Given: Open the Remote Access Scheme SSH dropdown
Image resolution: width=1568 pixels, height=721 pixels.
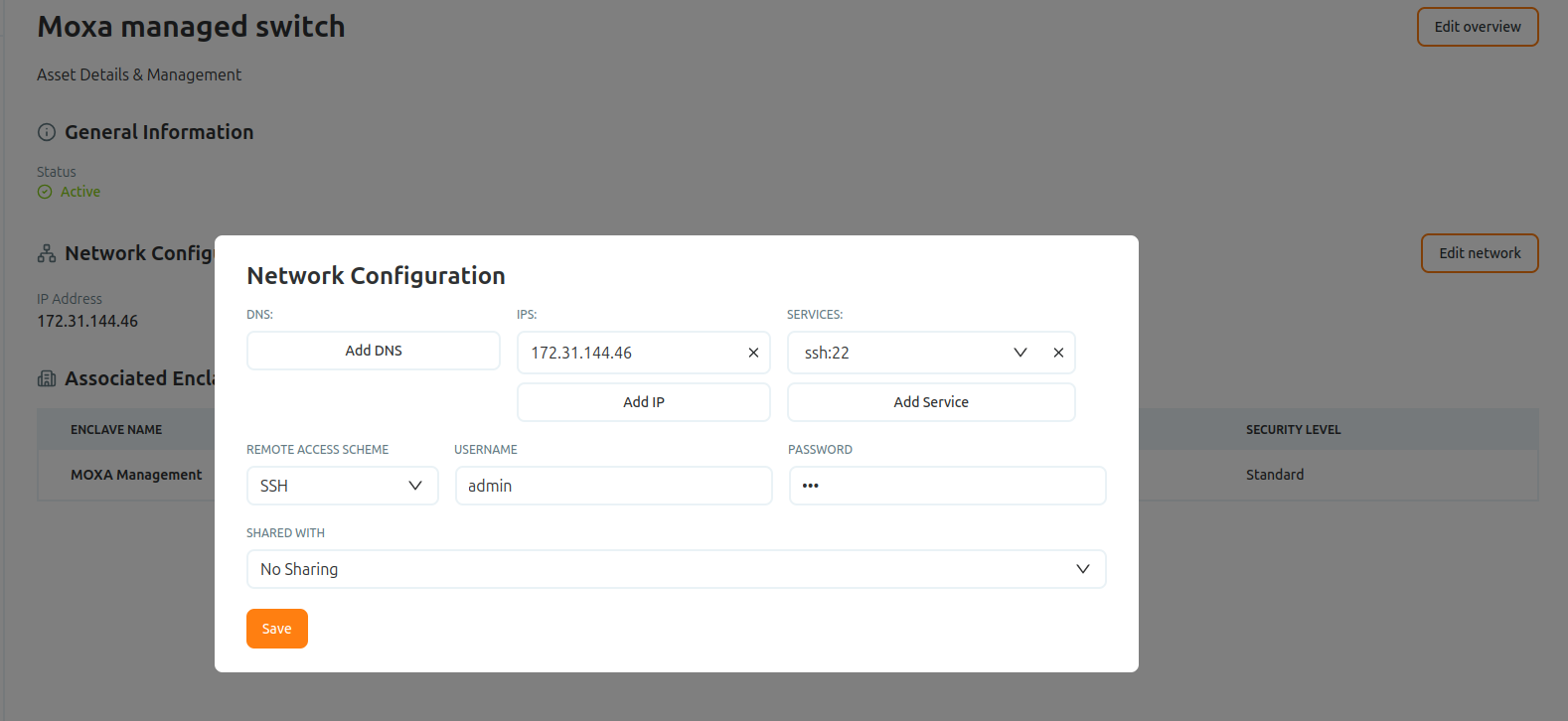Looking at the screenshot, I should coord(342,486).
